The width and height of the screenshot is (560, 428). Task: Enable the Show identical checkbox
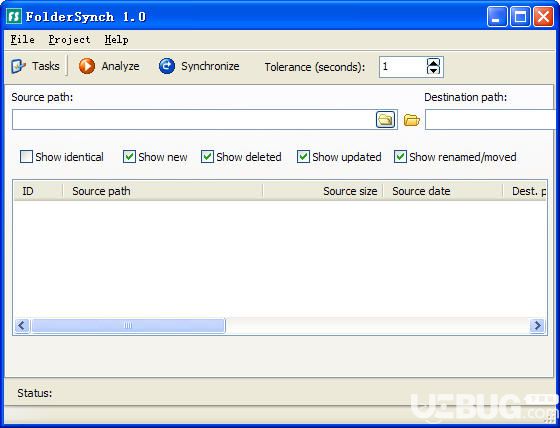pyautogui.click(x=26, y=156)
